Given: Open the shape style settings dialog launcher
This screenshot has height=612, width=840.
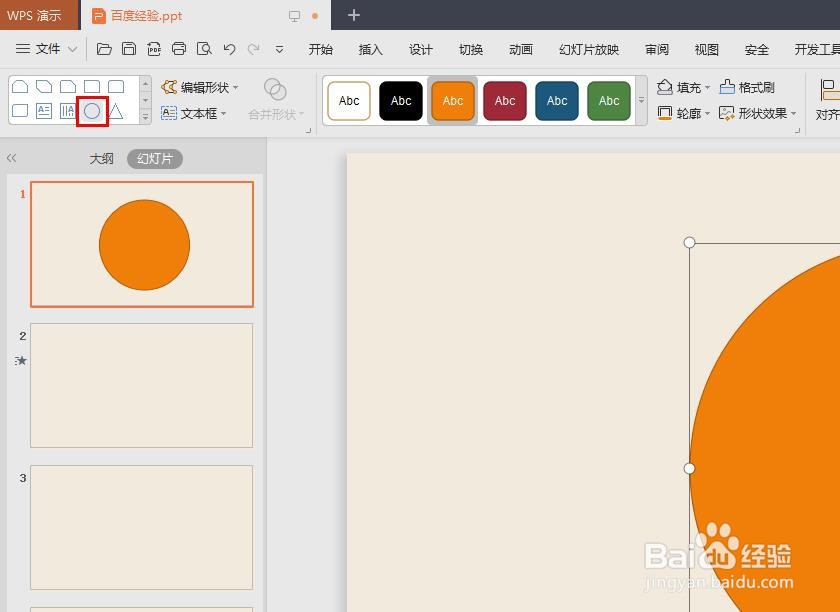Looking at the screenshot, I should click(x=798, y=130).
